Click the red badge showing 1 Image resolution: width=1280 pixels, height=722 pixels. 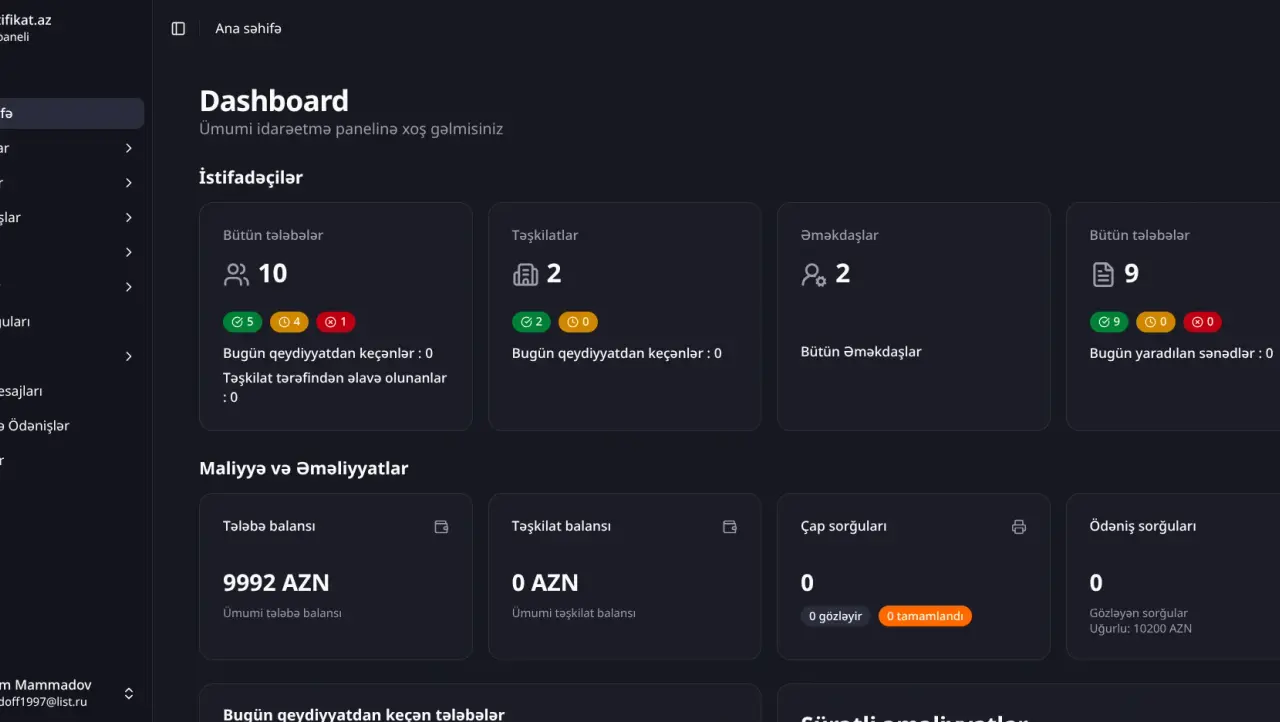click(336, 322)
